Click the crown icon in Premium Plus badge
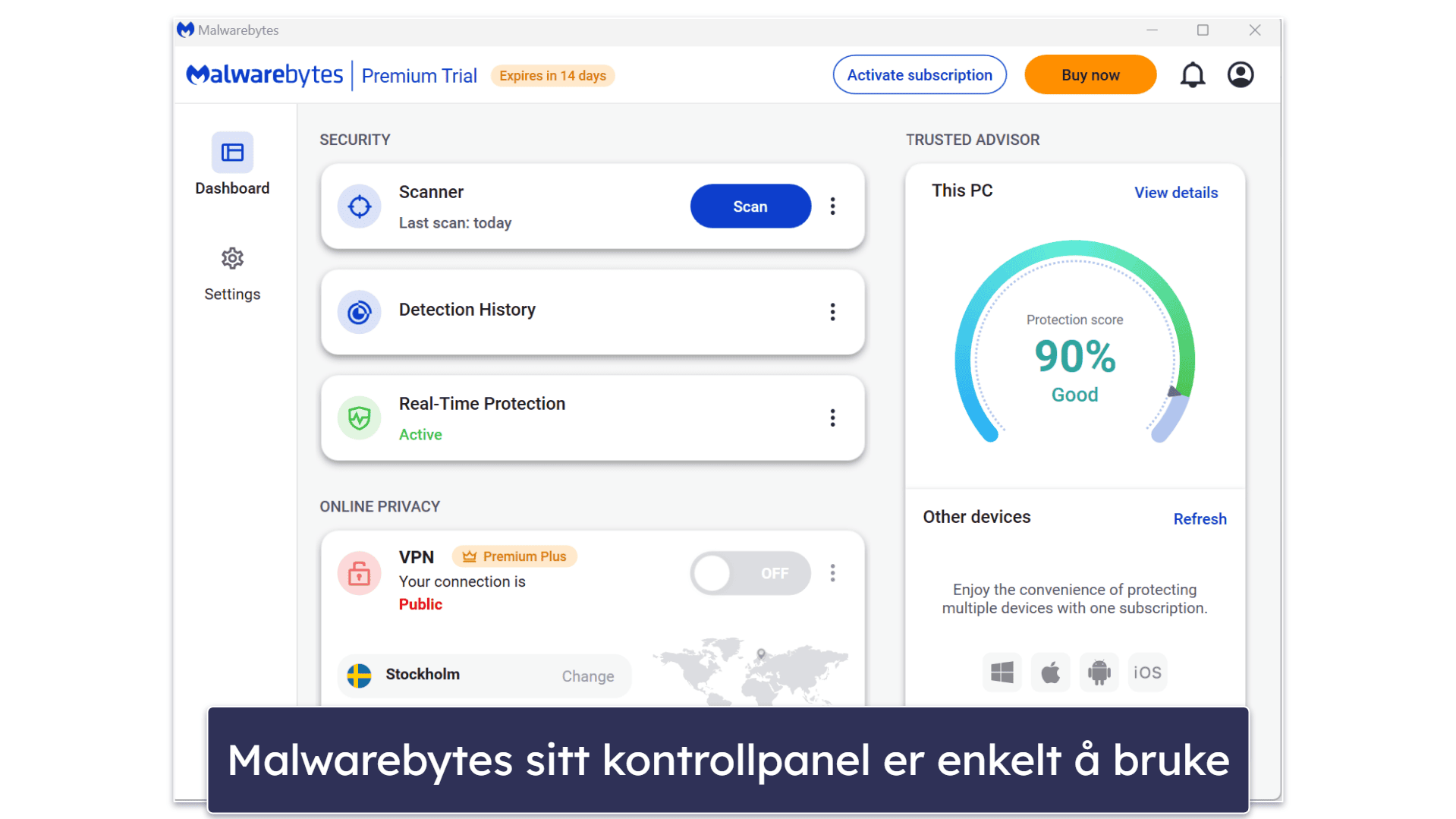The width and height of the screenshot is (1456, 819). click(x=470, y=556)
